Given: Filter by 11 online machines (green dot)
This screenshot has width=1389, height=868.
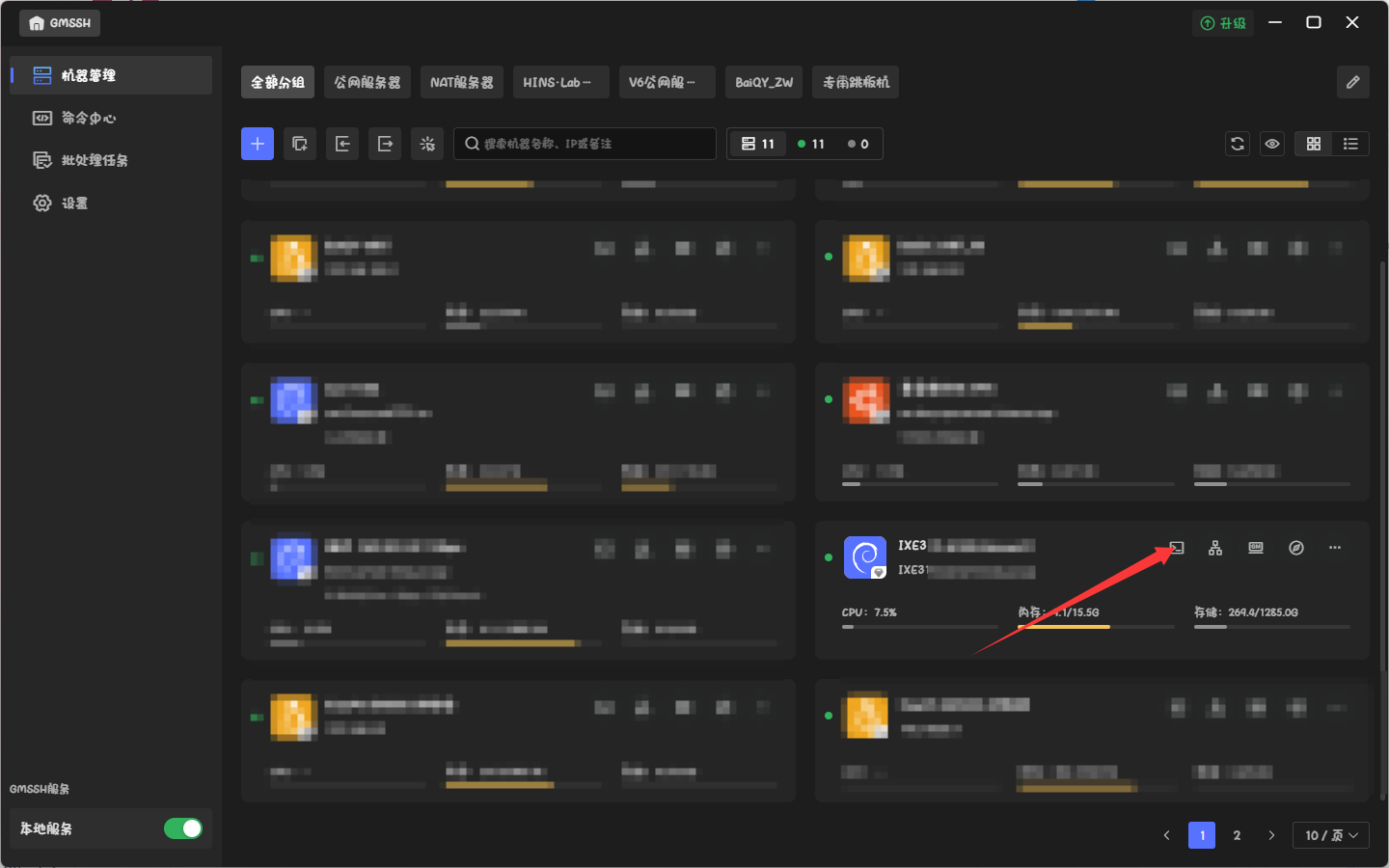Looking at the screenshot, I should click(x=811, y=144).
